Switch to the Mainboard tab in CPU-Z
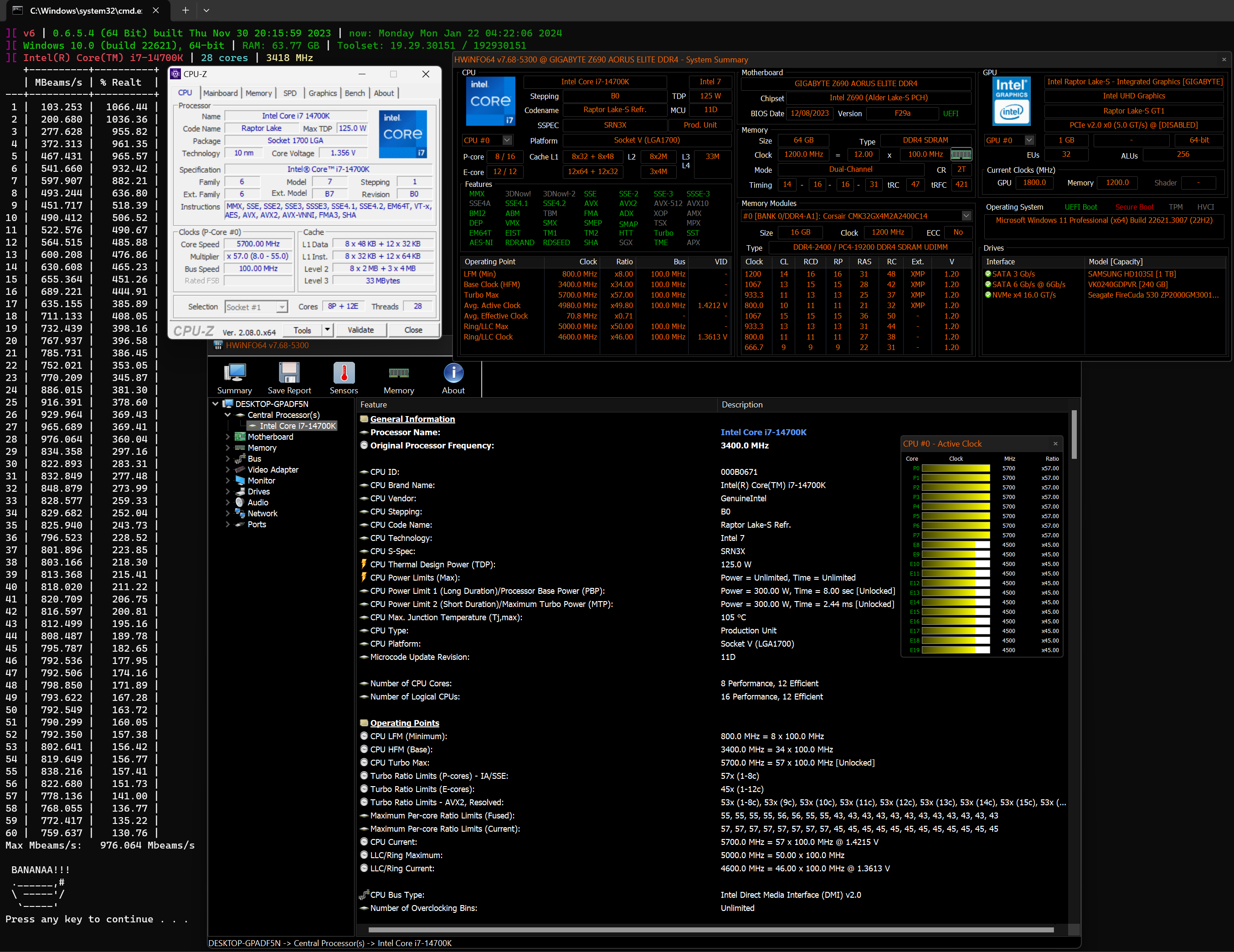The height and width of the screenshot is (952, 1234). coord(221,93)
